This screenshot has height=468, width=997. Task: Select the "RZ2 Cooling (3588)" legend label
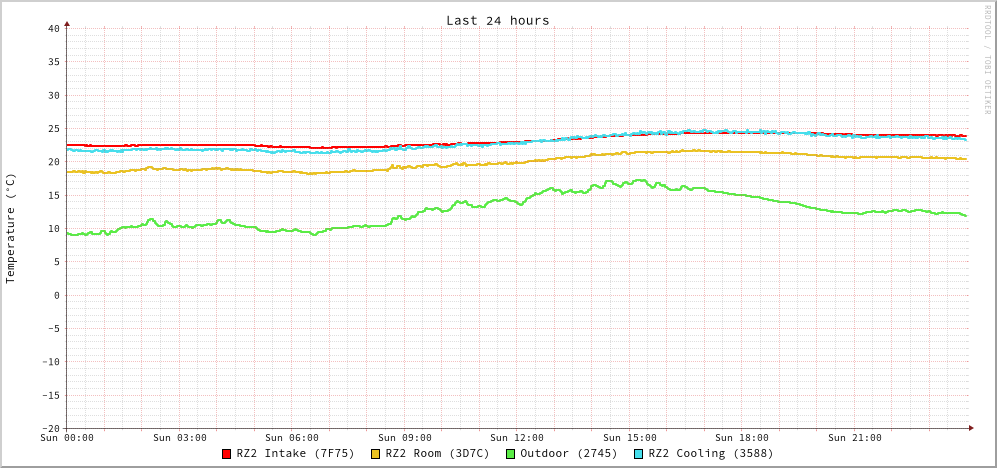pos(710,454)
